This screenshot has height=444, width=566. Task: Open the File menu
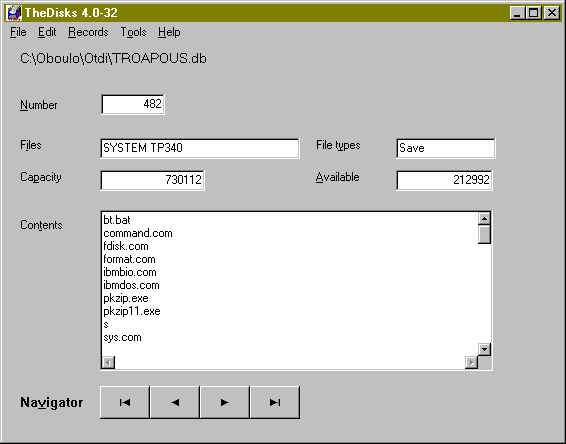coord(18,32)
